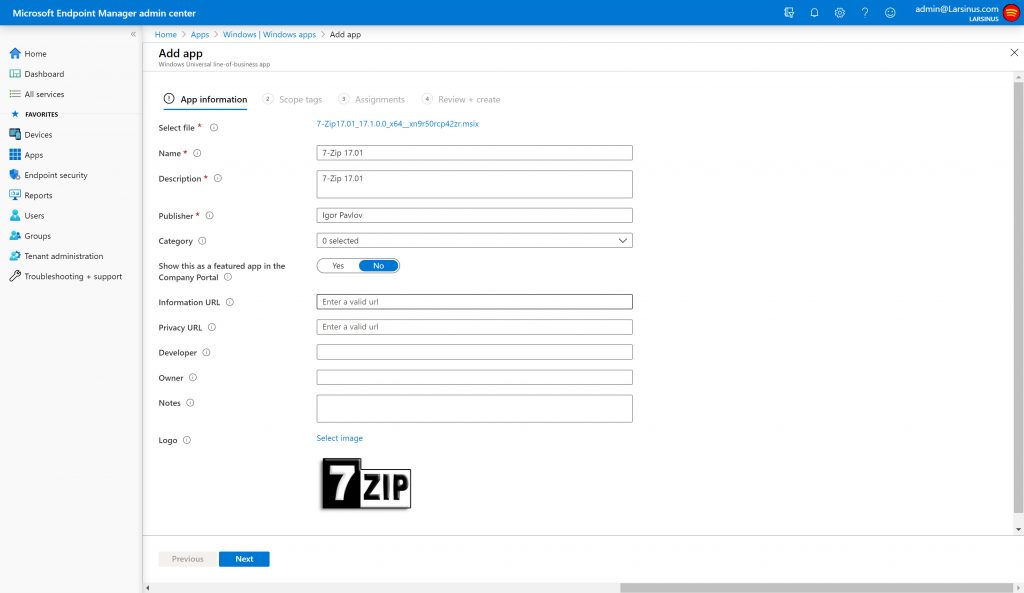Click the Previous button
The height and width of the screenshot is (593, 1024).
tap(187, 559)
